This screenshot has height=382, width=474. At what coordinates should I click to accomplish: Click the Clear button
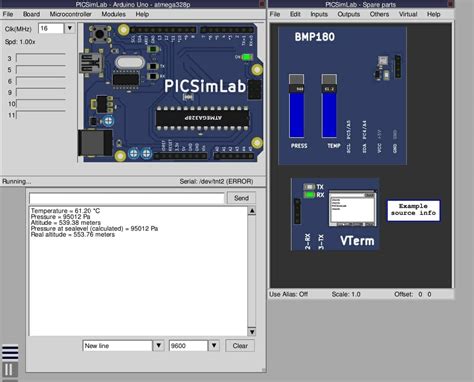click(x=240, y=346)
